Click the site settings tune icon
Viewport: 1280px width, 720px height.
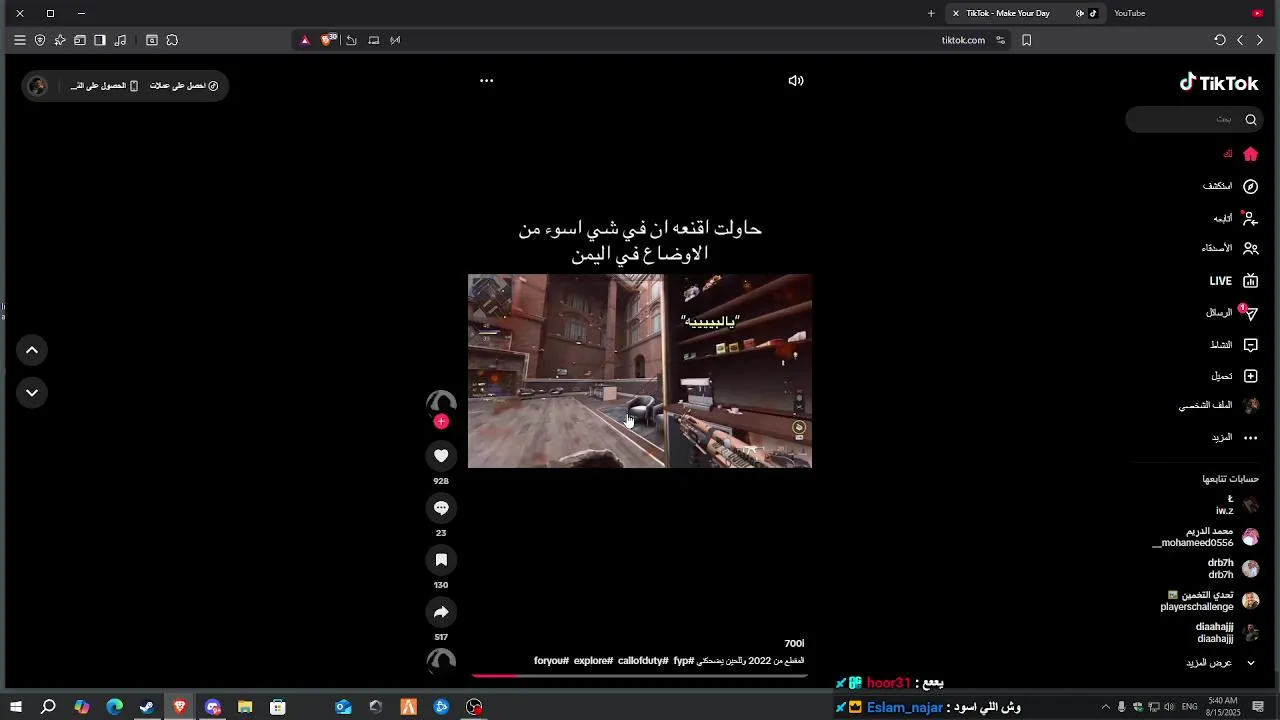[1000, 40]
